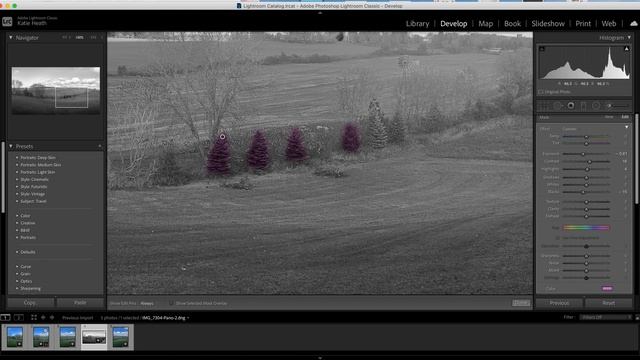Click the Copy settings button

coord(31,303)
